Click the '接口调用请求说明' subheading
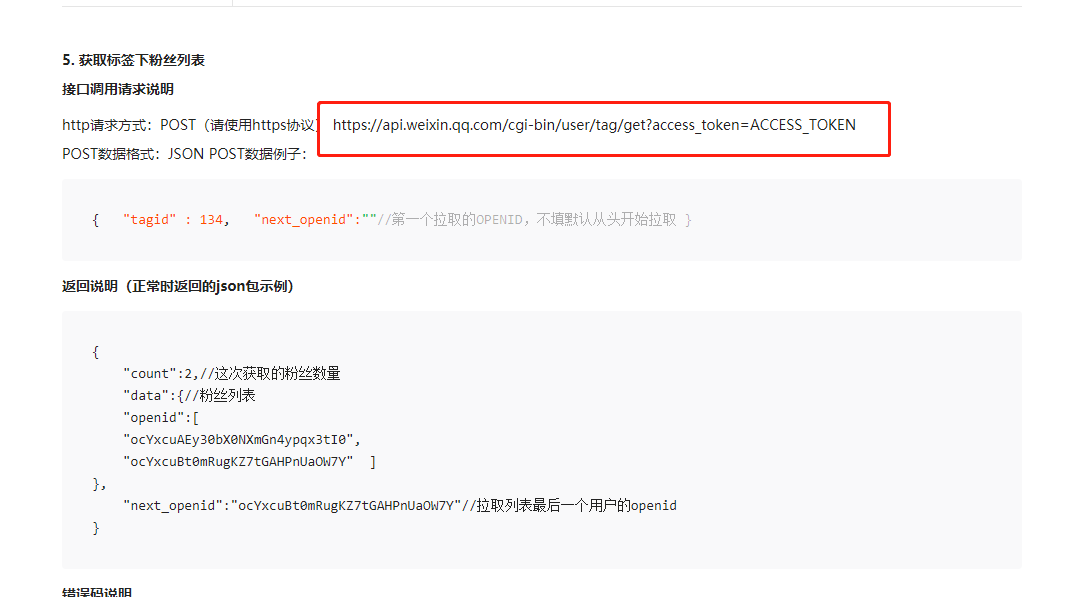Viewport: 1082px width, 597px height. tap(117, 89)
